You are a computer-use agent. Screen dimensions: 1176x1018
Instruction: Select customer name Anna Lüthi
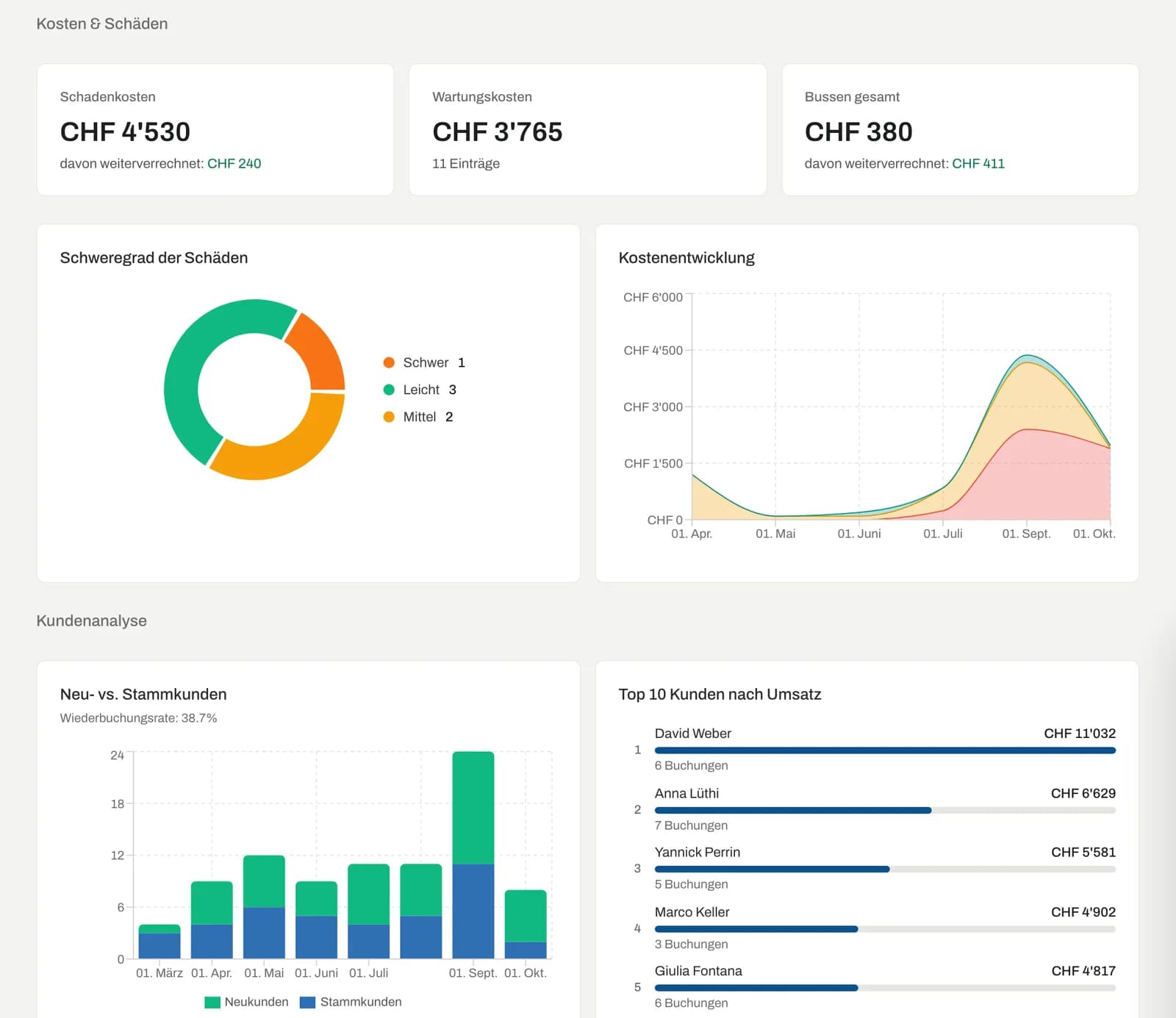coord(686,793)
